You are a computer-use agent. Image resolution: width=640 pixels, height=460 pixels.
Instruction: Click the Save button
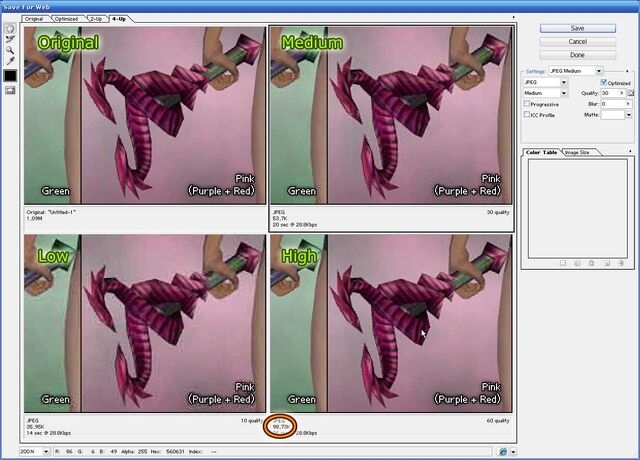click(578, 28)
